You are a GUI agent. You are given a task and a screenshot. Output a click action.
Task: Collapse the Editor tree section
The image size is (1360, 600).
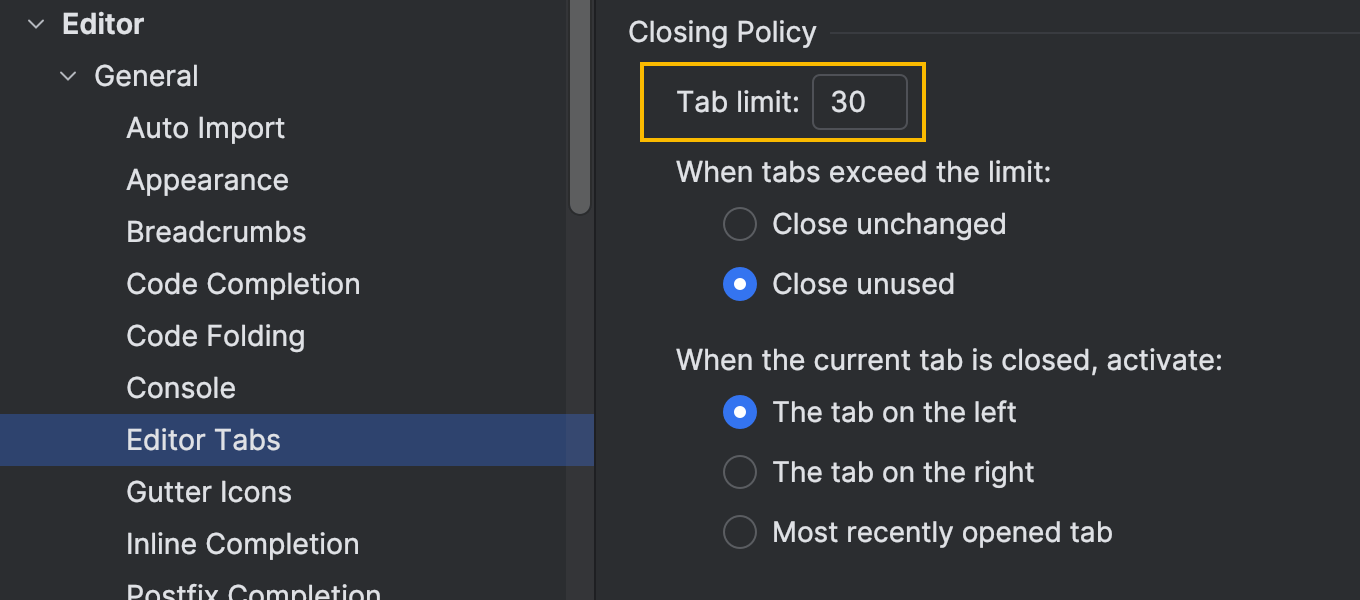click(x=37, y=24)
